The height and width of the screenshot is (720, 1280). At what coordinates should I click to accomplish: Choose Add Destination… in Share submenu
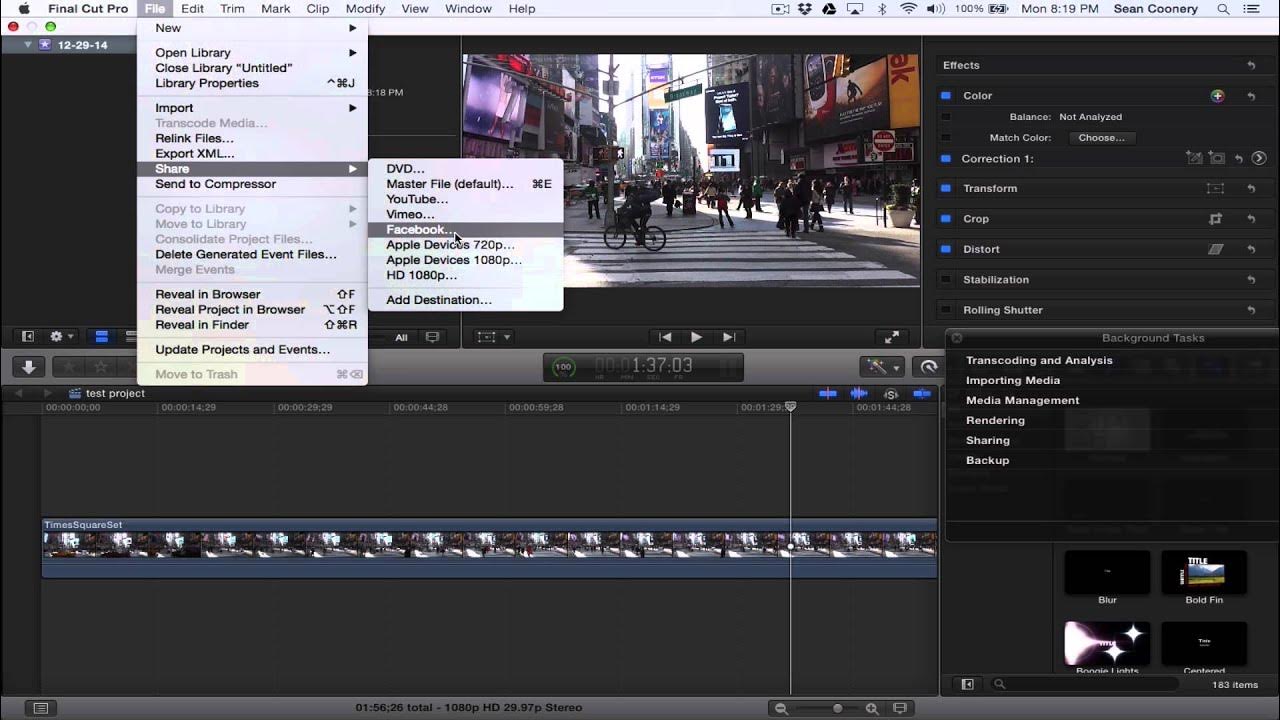click(x=466, y=300)
